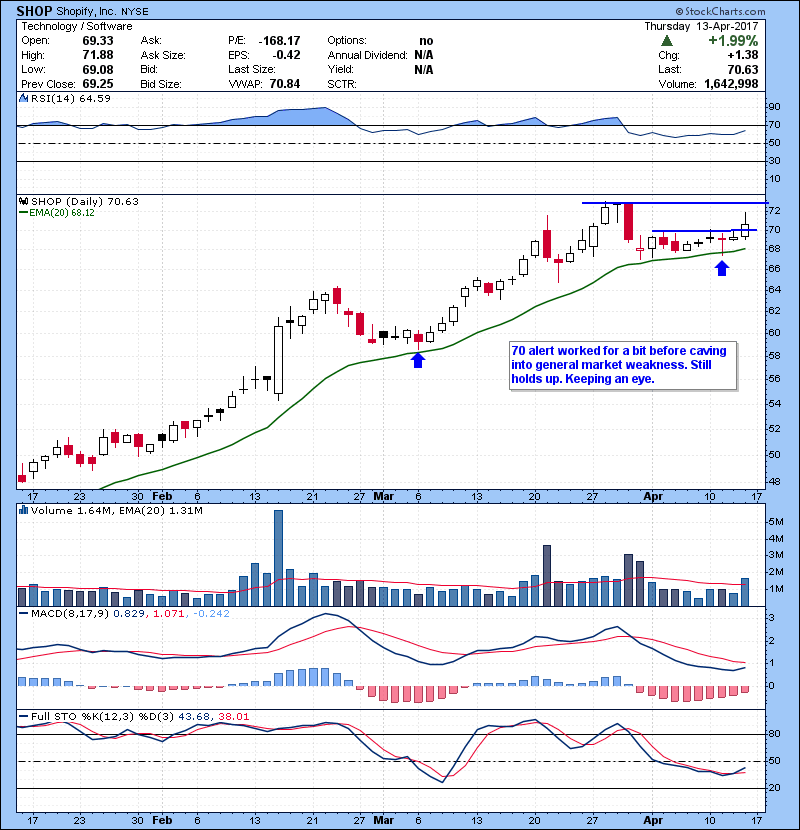
Task: Click the Annual Dividend label
Action: [367, 55]
